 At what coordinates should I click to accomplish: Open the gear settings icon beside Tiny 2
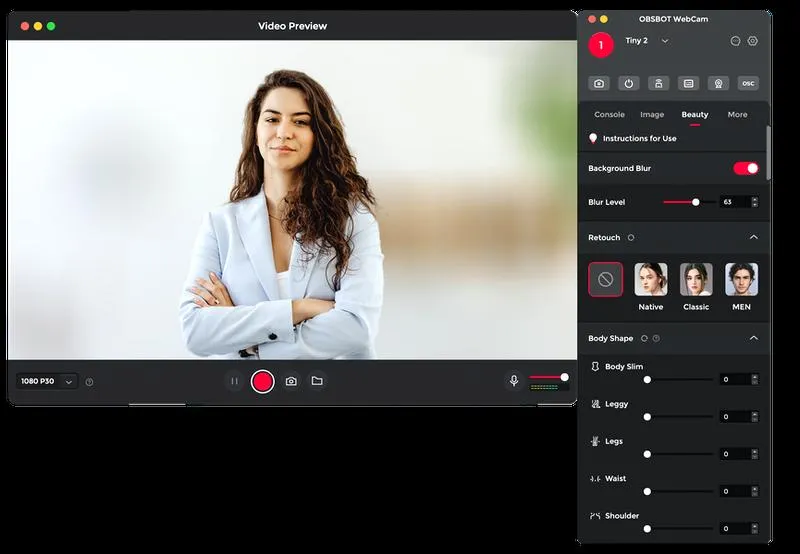(x=753, y=41)
